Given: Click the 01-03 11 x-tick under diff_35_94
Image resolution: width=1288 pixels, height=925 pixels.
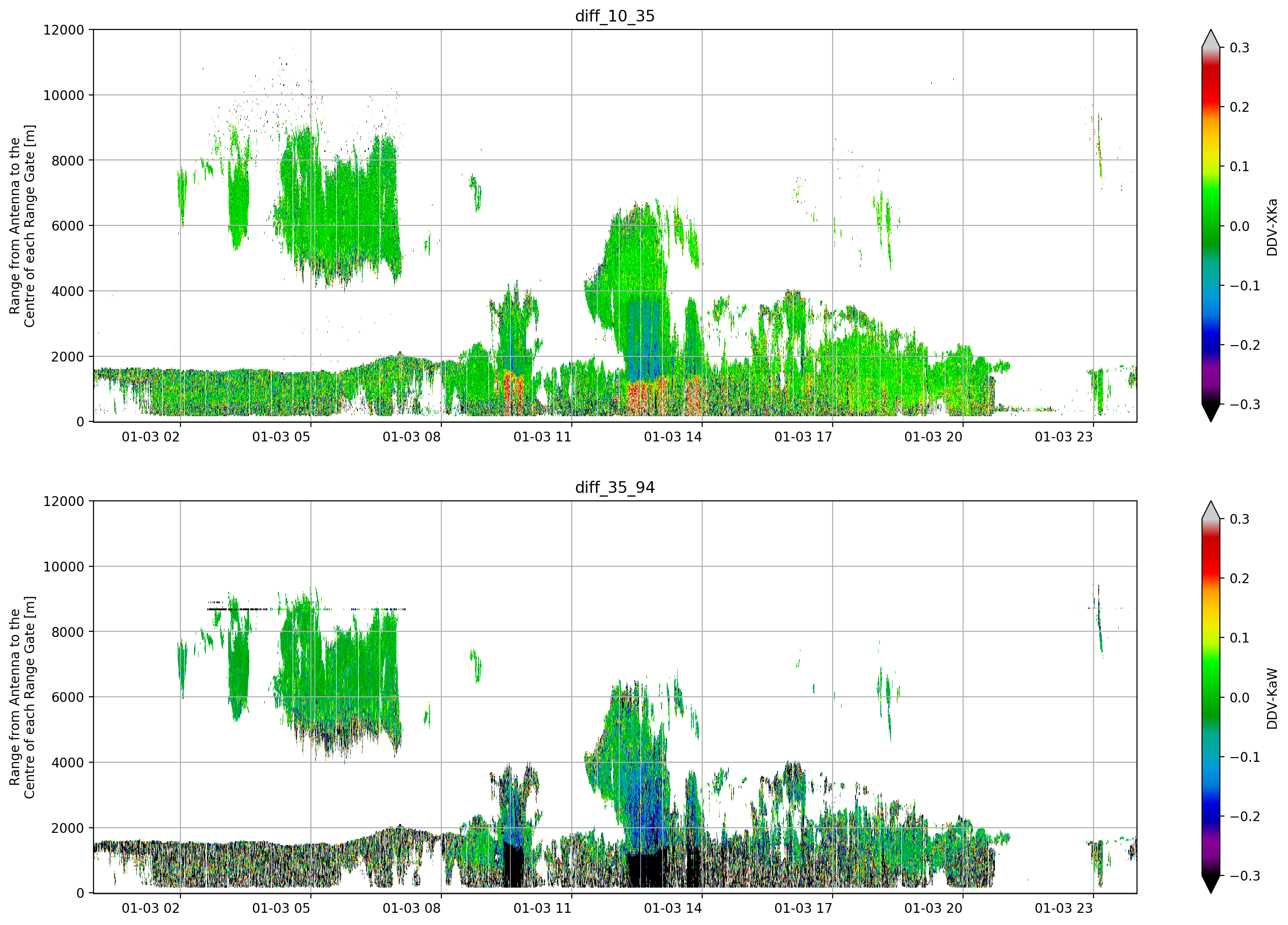Looking at the screenshot, I should (542, 908).
